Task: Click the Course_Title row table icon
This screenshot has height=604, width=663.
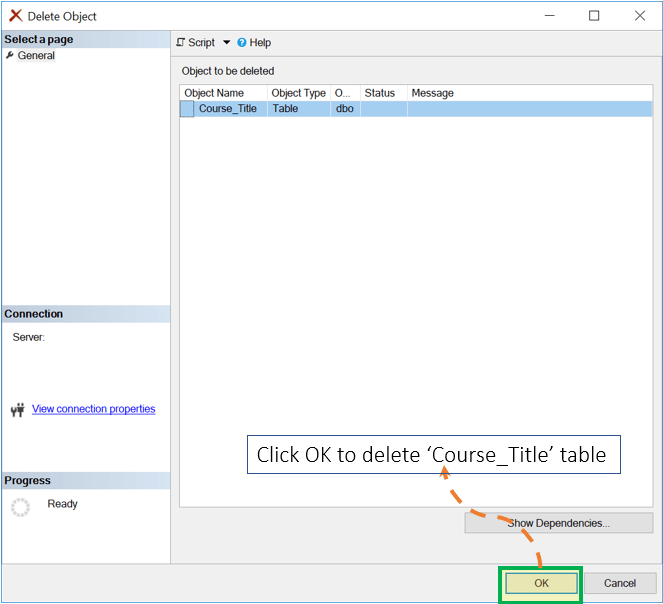Action: 187,109
